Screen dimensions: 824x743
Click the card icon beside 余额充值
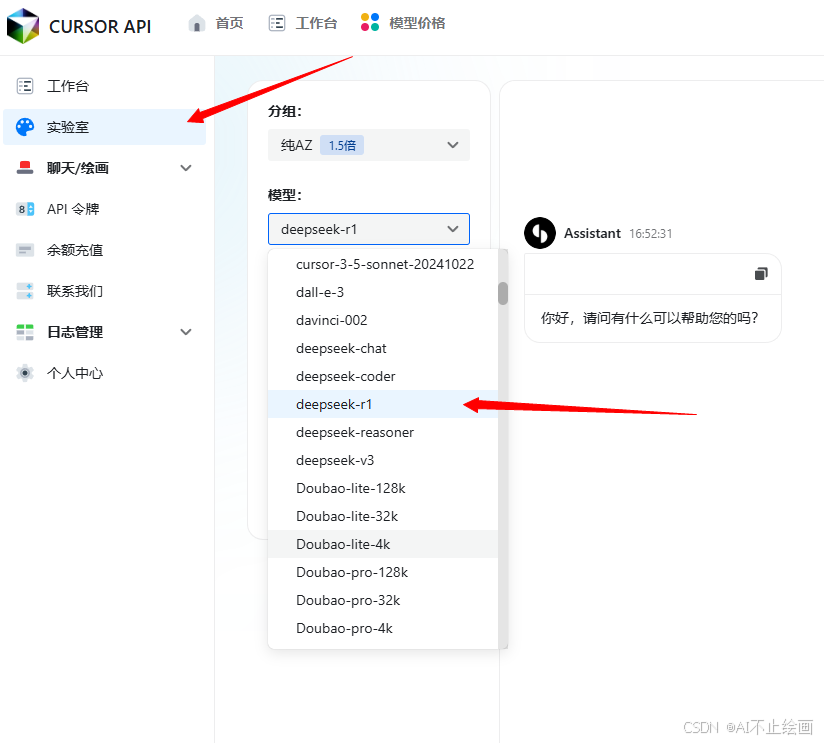[x=25, y=250]
